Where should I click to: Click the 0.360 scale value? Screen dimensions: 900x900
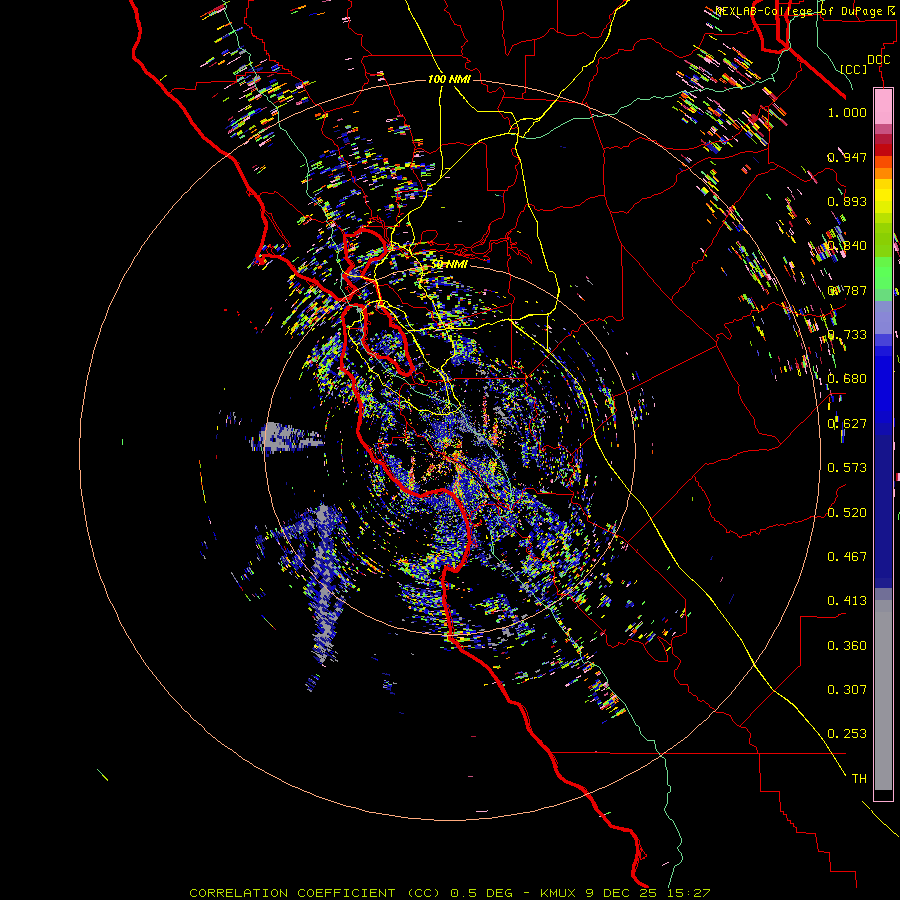[x=847, y=646]
